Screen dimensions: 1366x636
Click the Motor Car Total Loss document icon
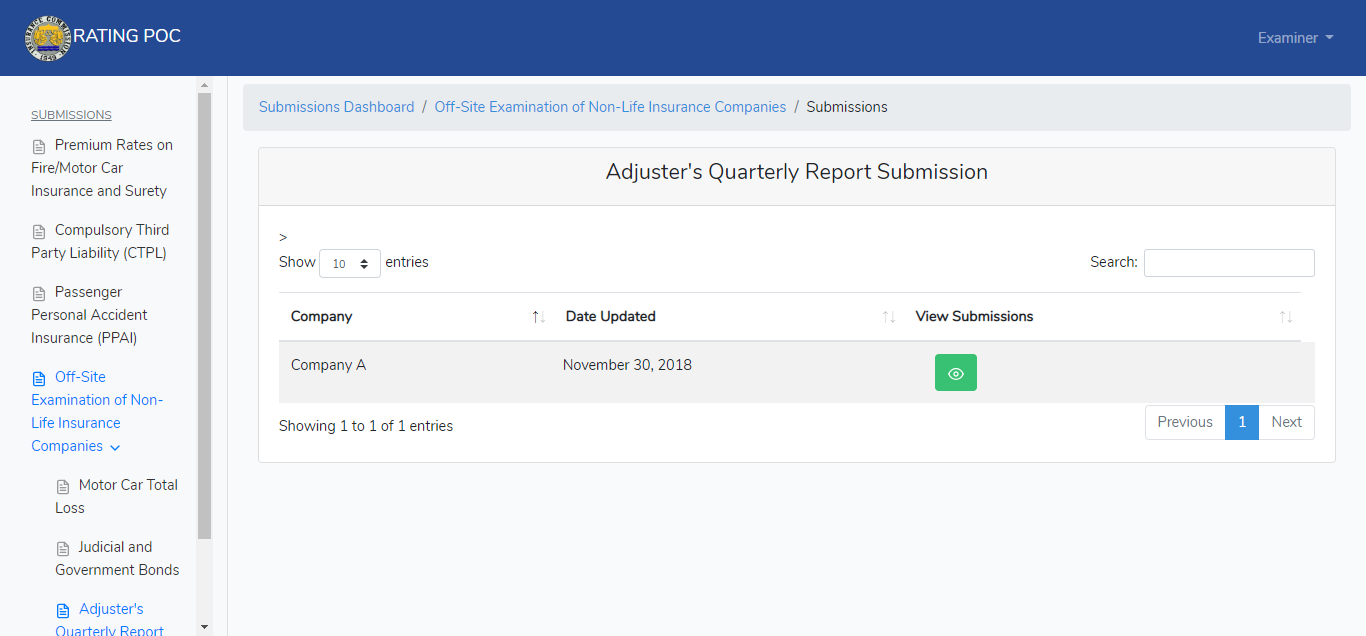(63, 487)
